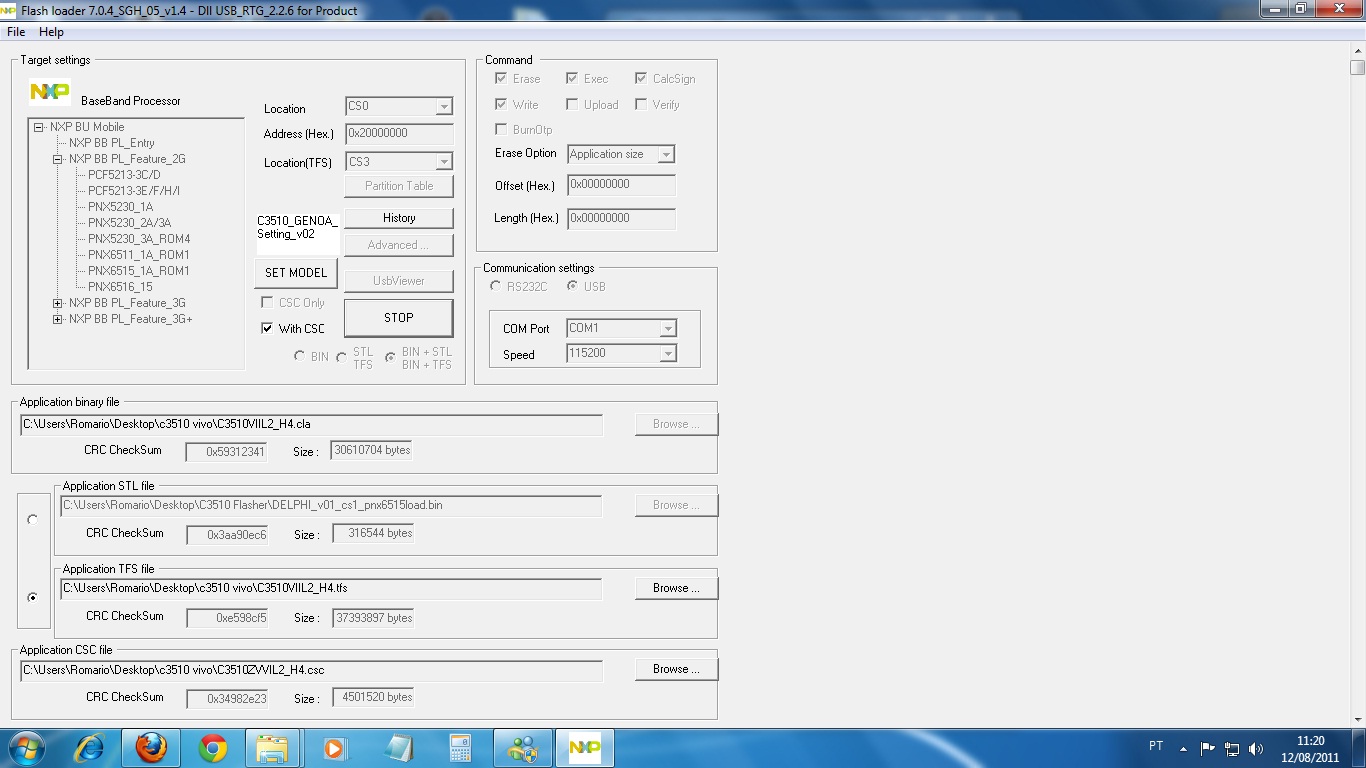Browse for the Application TFS file
The width and height of the screenshot is (1366, 768).
point(676,588)
